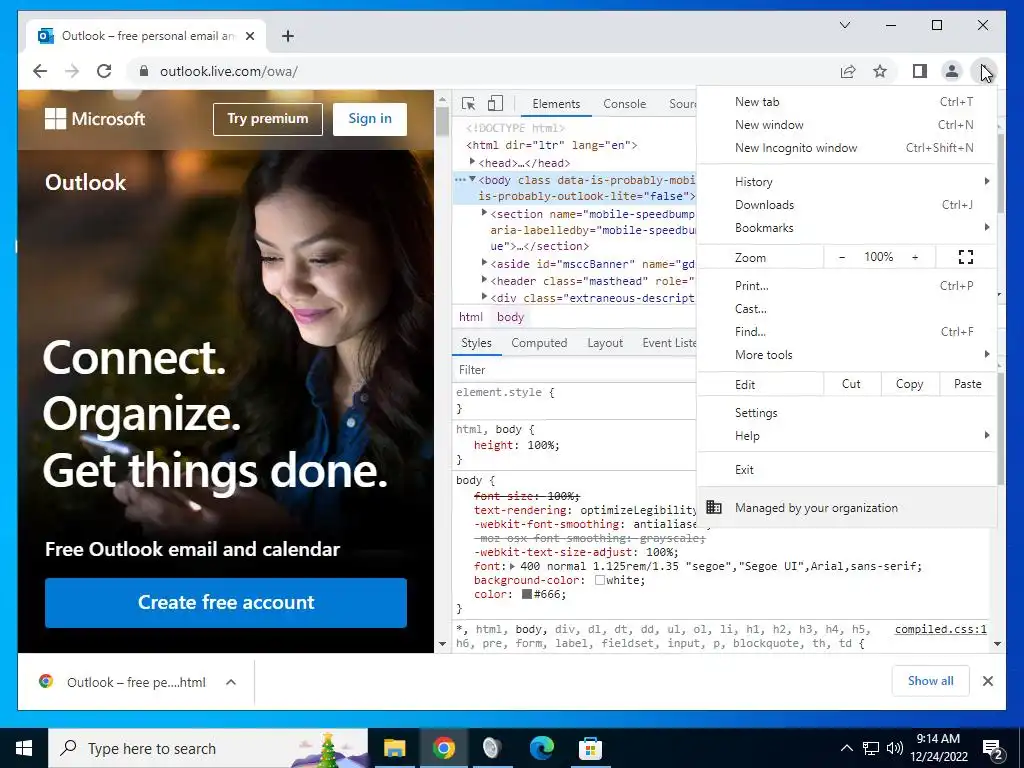The image size is (1024, 768).
Task: Increase zoom with plus button
Action: pyautogui.click(x=915, y=257)
